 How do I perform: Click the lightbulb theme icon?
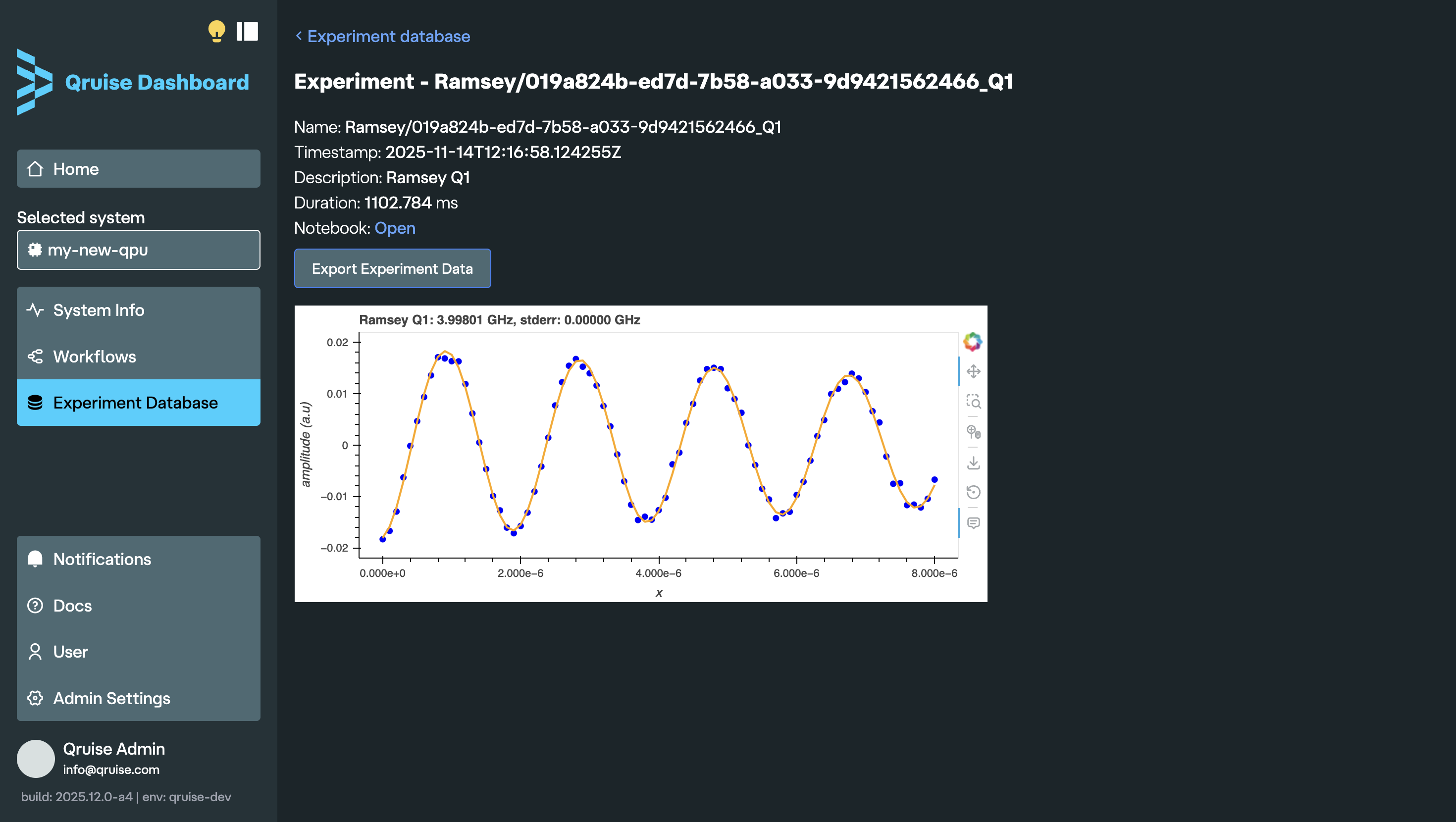point(216,31)
